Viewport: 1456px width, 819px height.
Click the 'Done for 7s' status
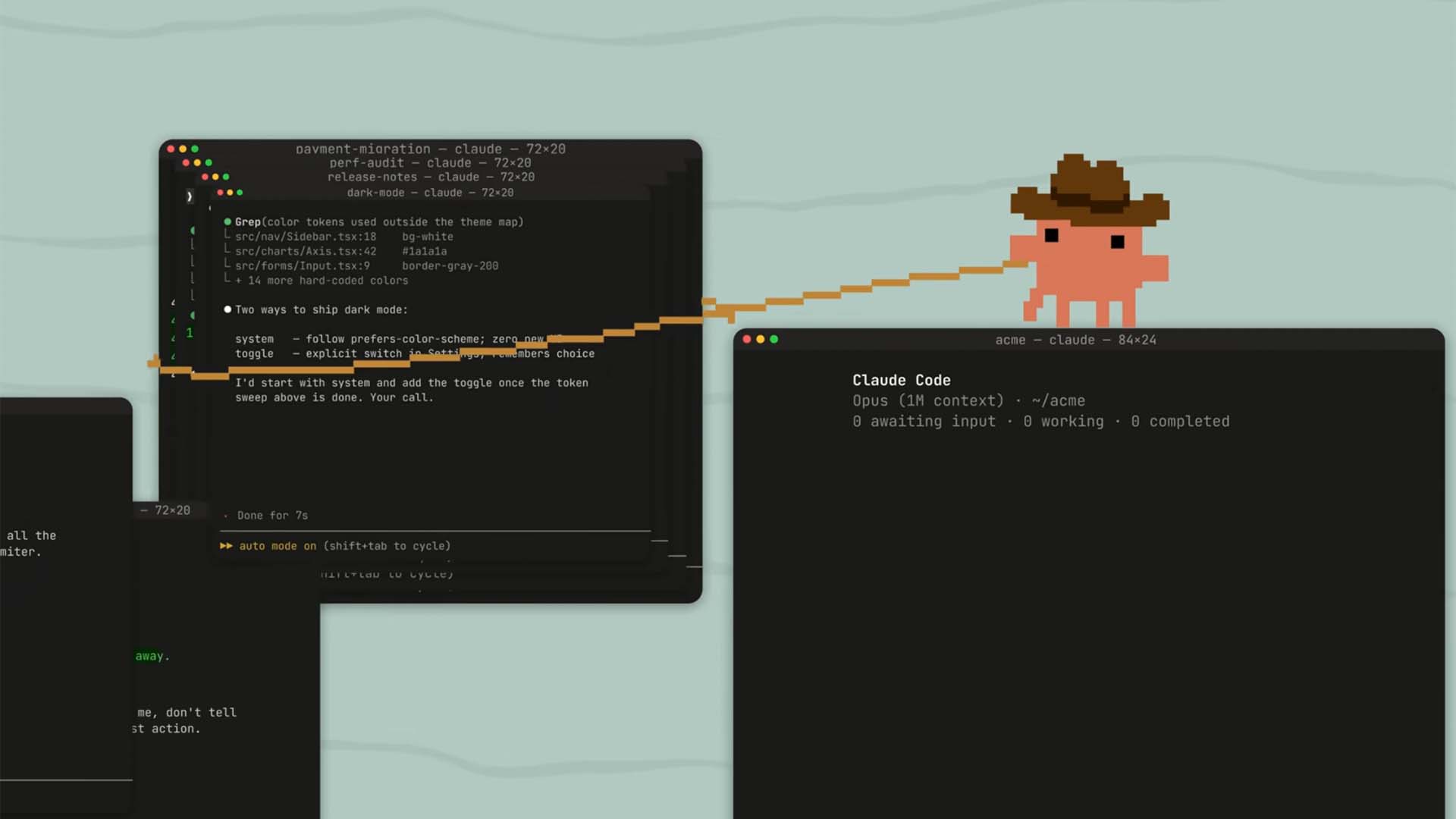[272, 516]
